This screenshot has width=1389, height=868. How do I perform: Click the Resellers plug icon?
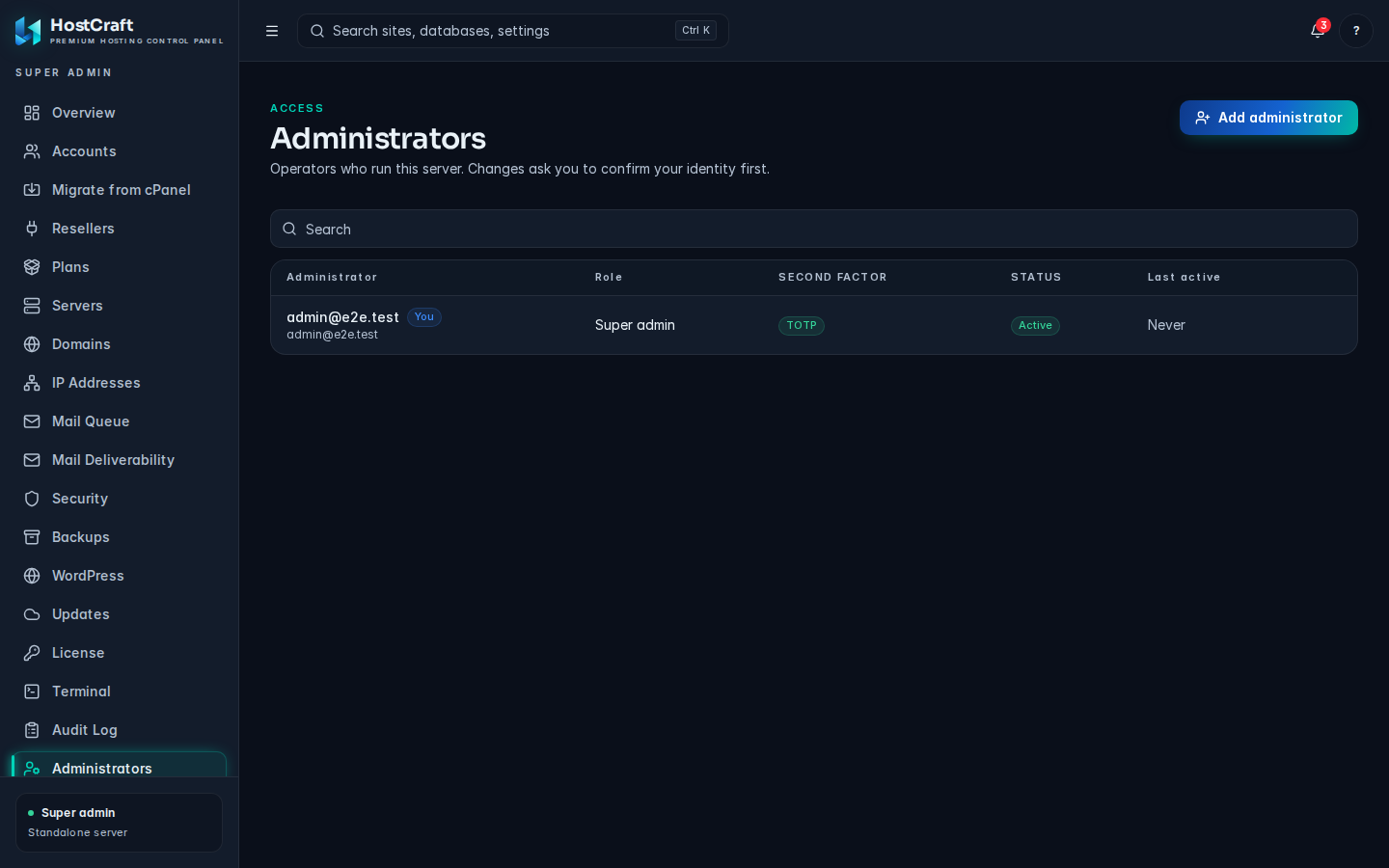[x=32, y=229]
